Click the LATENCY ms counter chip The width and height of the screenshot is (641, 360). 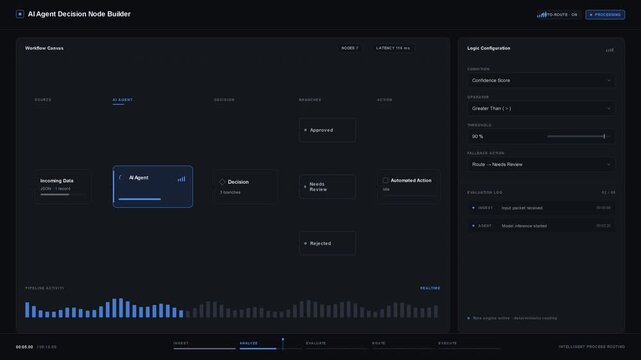pos(393,48)
